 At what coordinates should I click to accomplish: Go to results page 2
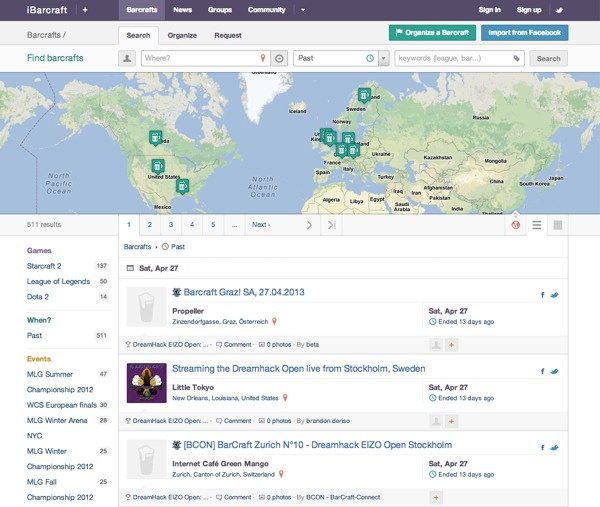pyautogui.click(x=150, y=225)
